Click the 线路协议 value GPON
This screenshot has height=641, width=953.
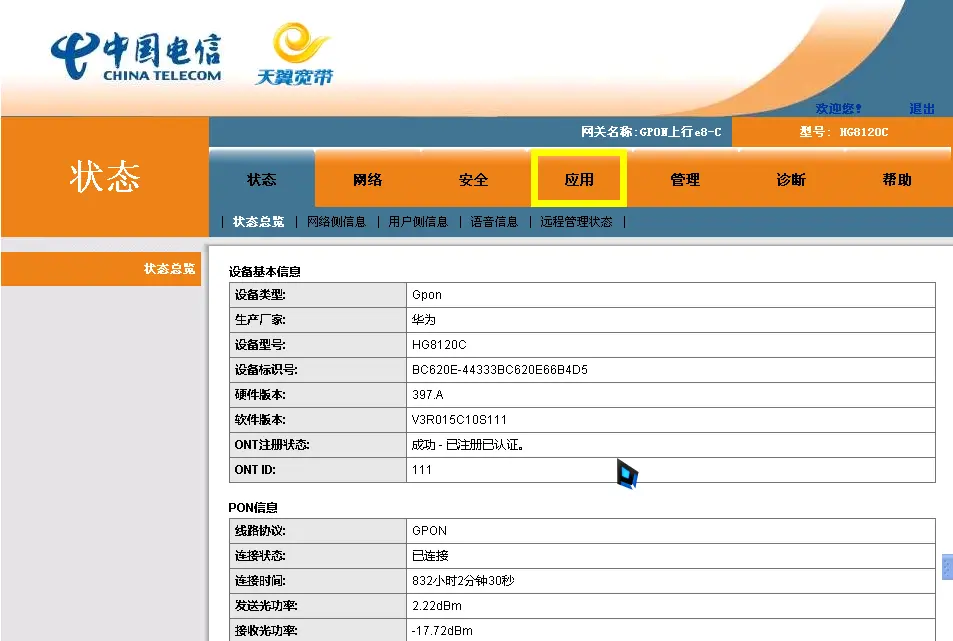[x=429, y=530]
